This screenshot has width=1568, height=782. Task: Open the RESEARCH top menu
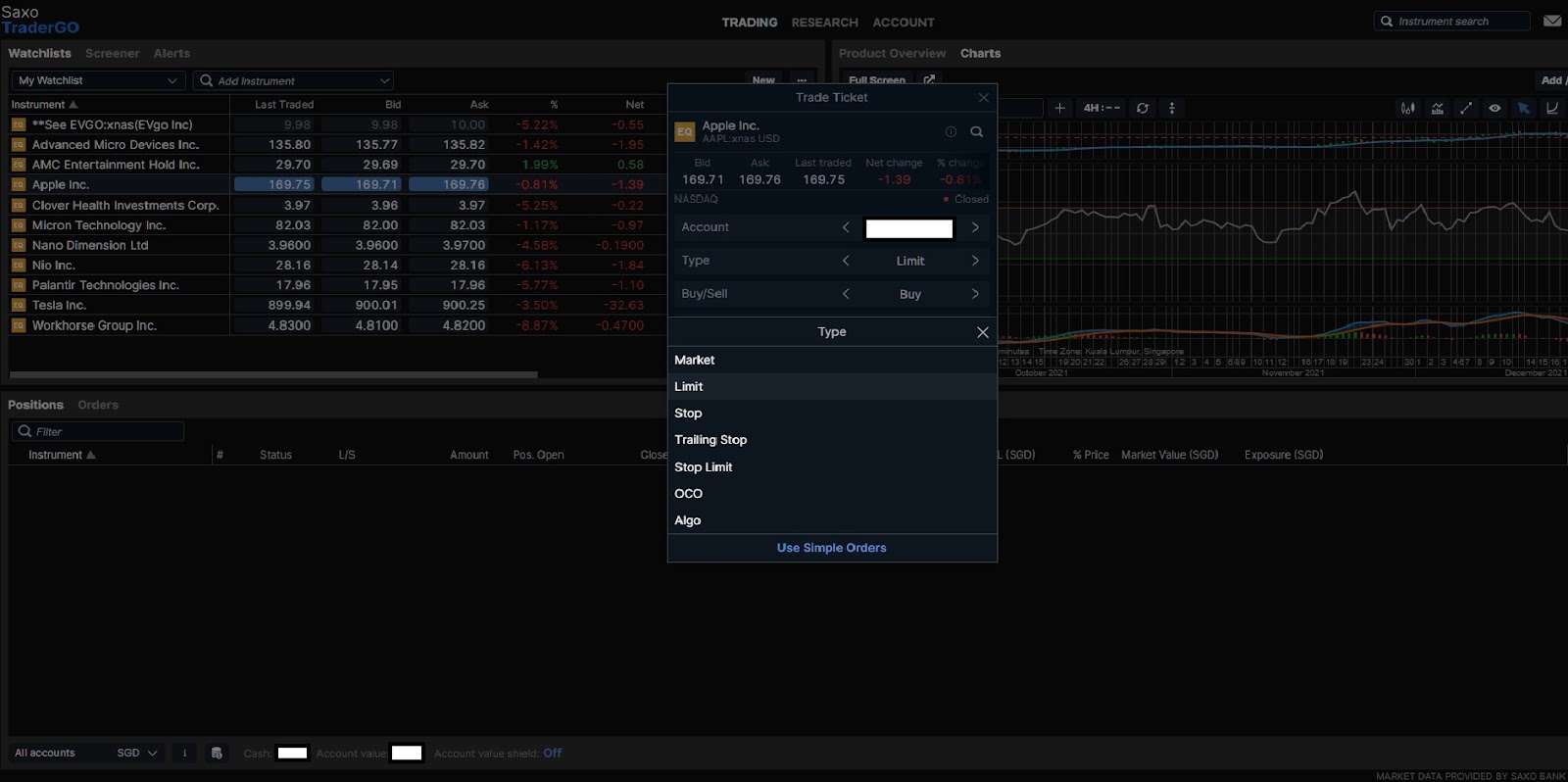[x=824, y=23]
